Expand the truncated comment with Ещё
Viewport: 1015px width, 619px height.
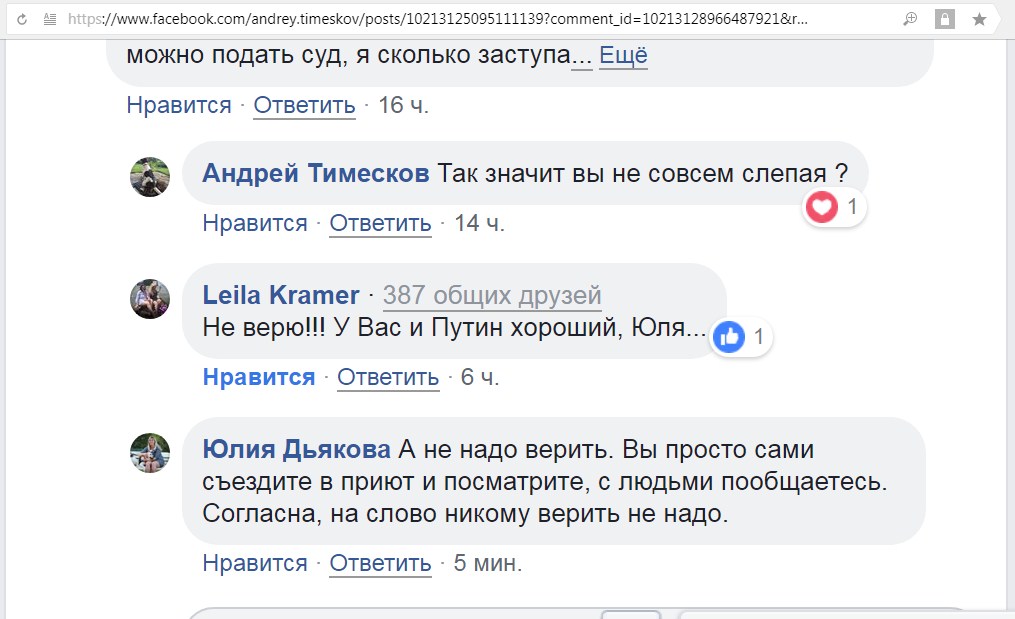tap(623, 56)
